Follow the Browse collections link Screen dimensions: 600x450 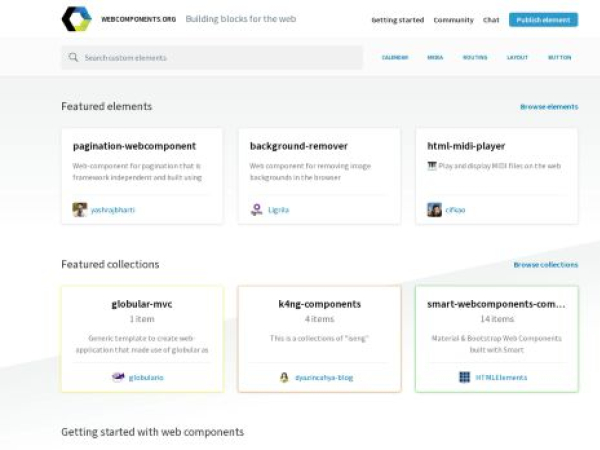pyautogui.click(x=546, y=265)
